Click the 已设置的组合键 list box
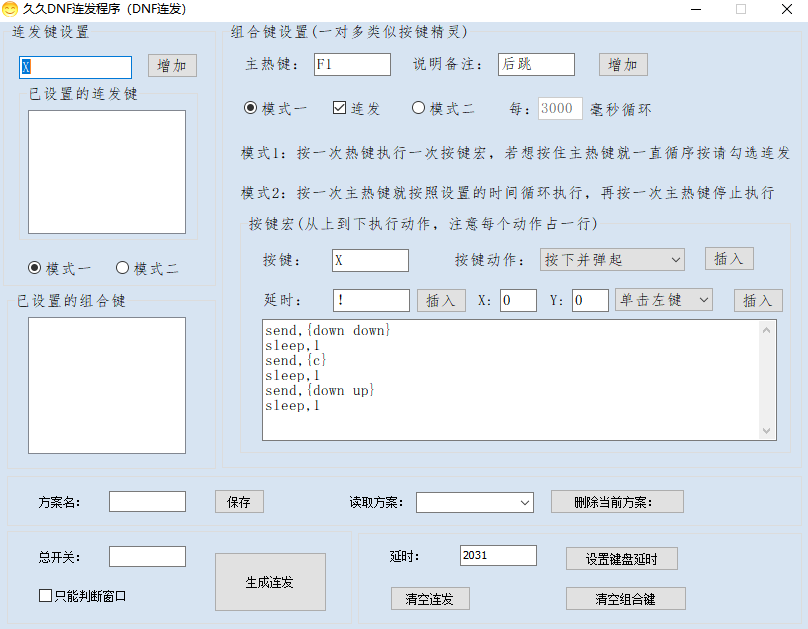This screenshot has width=808, height=629. pyautogui.click(x=107, y=385)
